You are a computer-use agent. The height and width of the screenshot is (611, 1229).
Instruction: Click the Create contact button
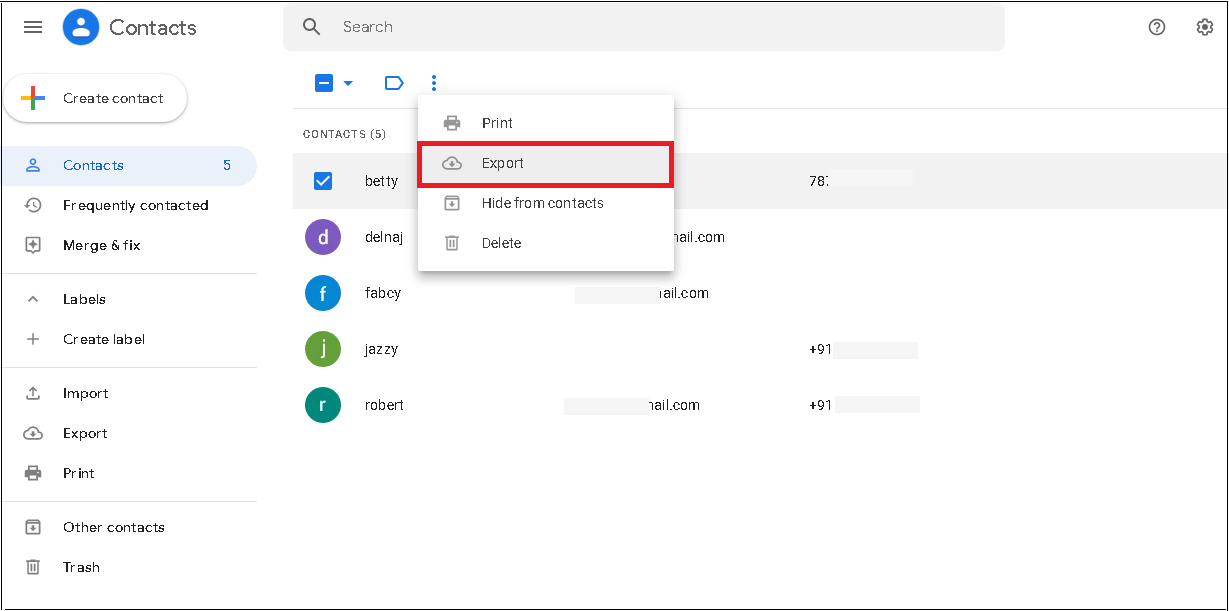[x=96, y=98]
